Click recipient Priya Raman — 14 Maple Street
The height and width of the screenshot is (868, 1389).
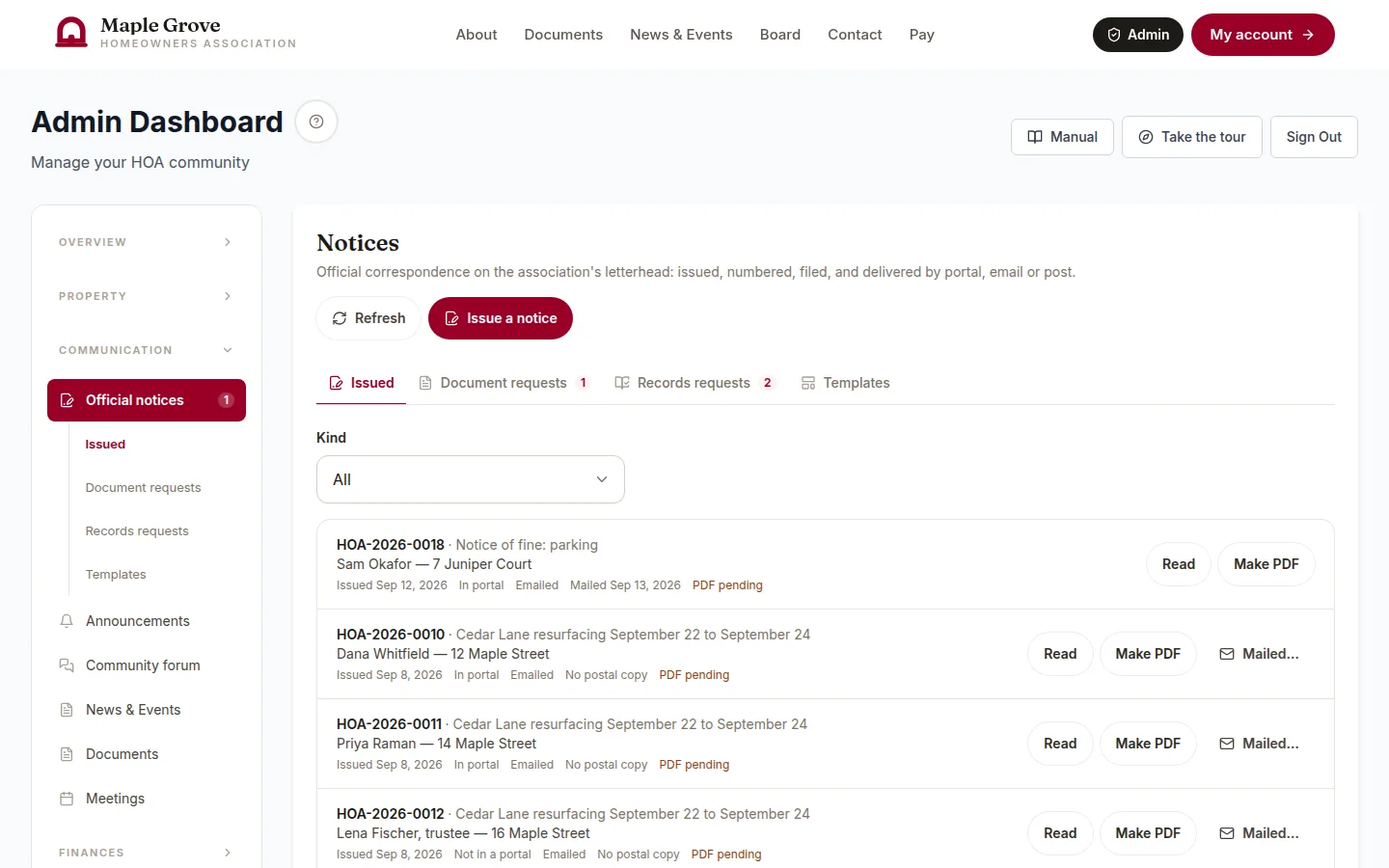(x=436, y=744)
